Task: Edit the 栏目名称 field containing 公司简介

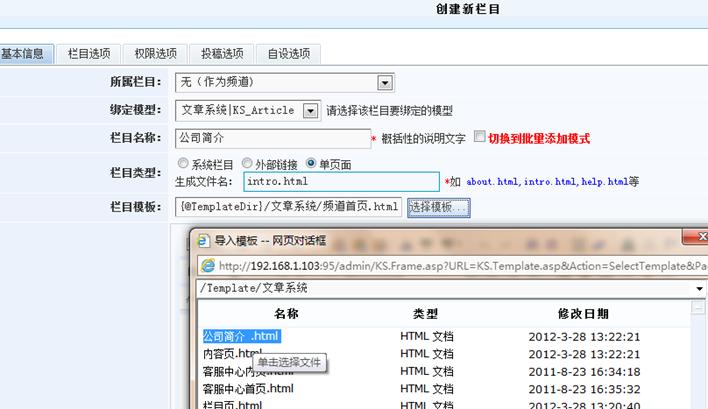Action: point(273,139)
